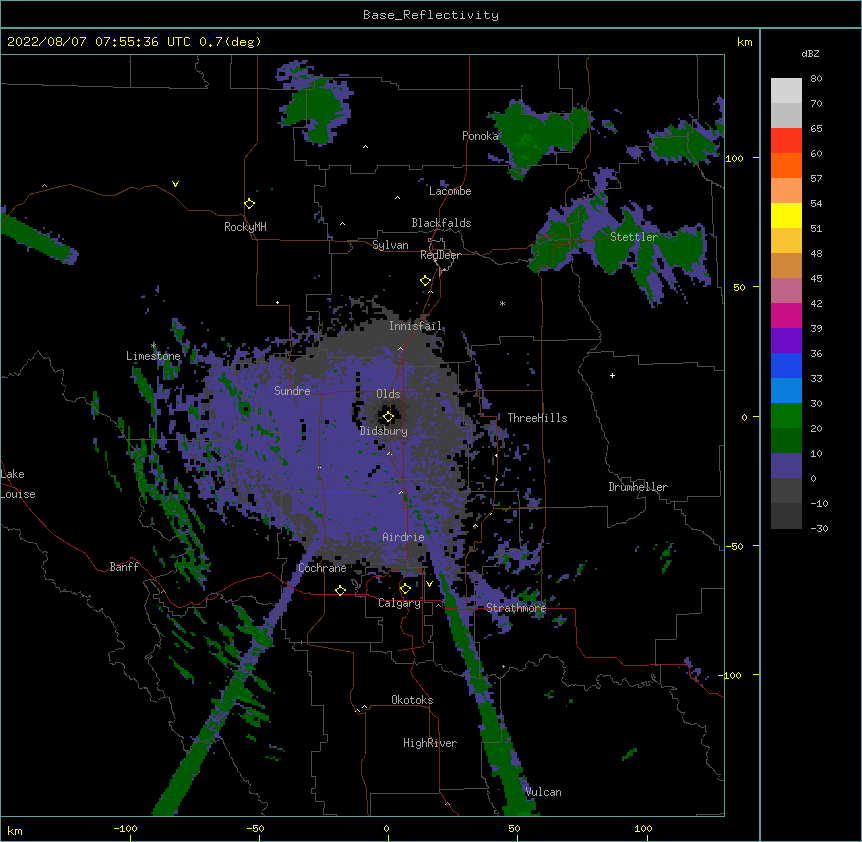This screenshot has width=862, height=842.
Task: Pick the light blue 30-33 dBZ band
Action: 786,391
